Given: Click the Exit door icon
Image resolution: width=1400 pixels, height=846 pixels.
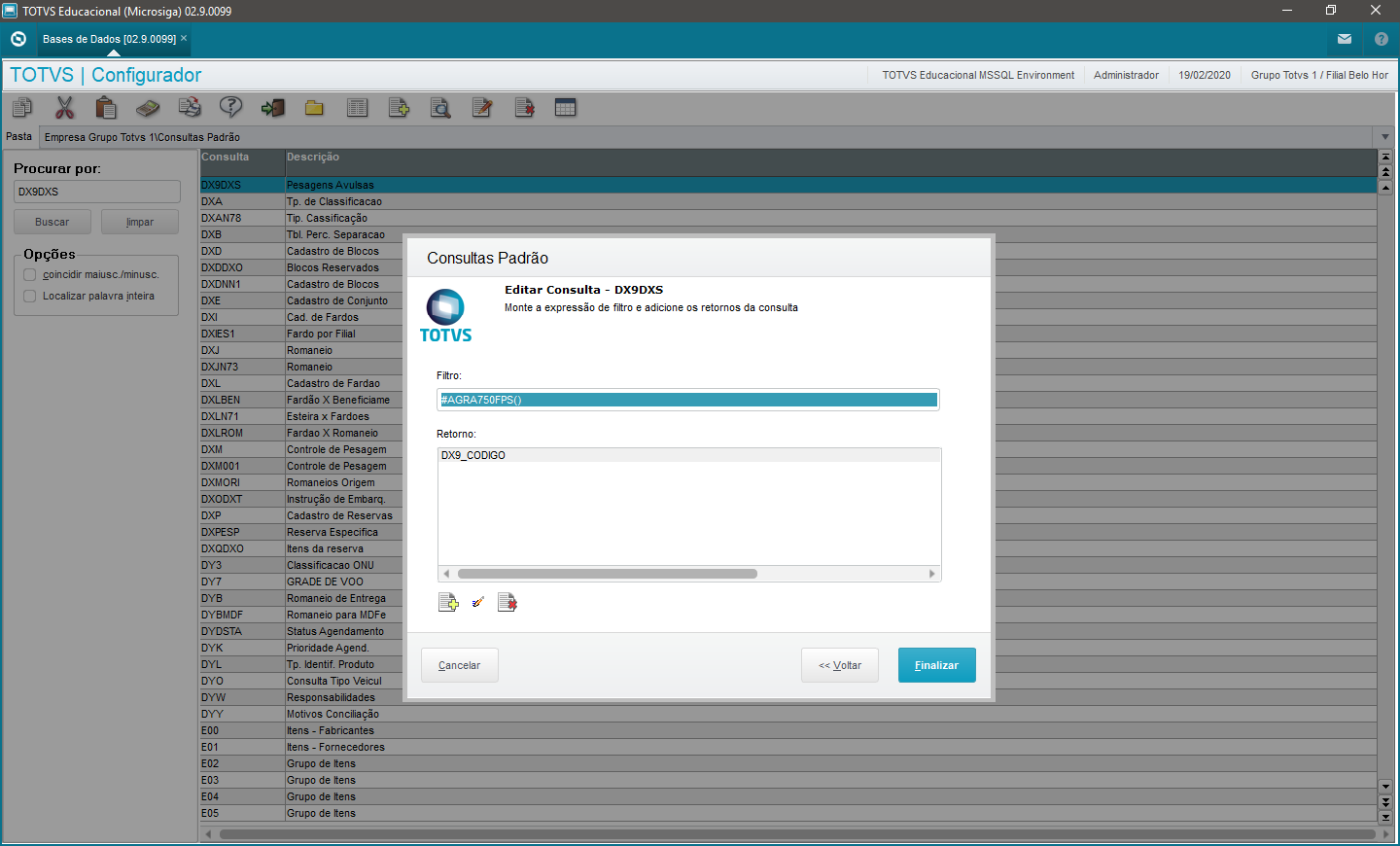Looking at the screenshot, I should pos(273,108).
